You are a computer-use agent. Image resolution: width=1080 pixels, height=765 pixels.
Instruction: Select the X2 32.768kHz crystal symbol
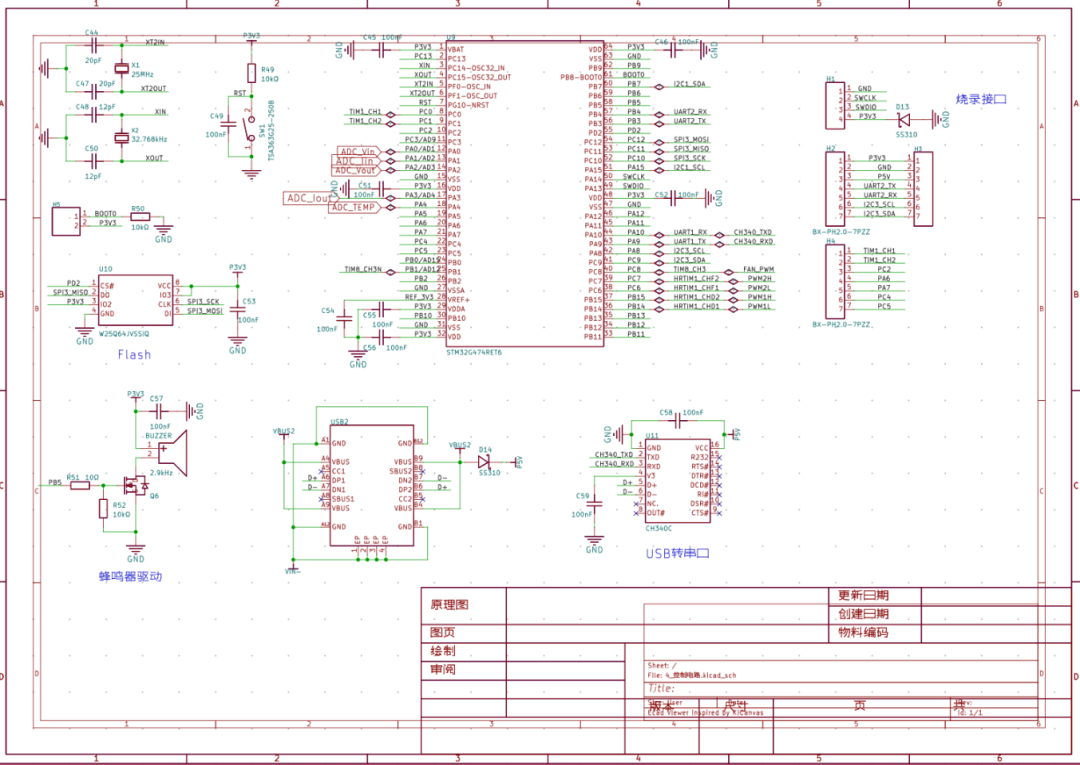[x=122, y=138]
